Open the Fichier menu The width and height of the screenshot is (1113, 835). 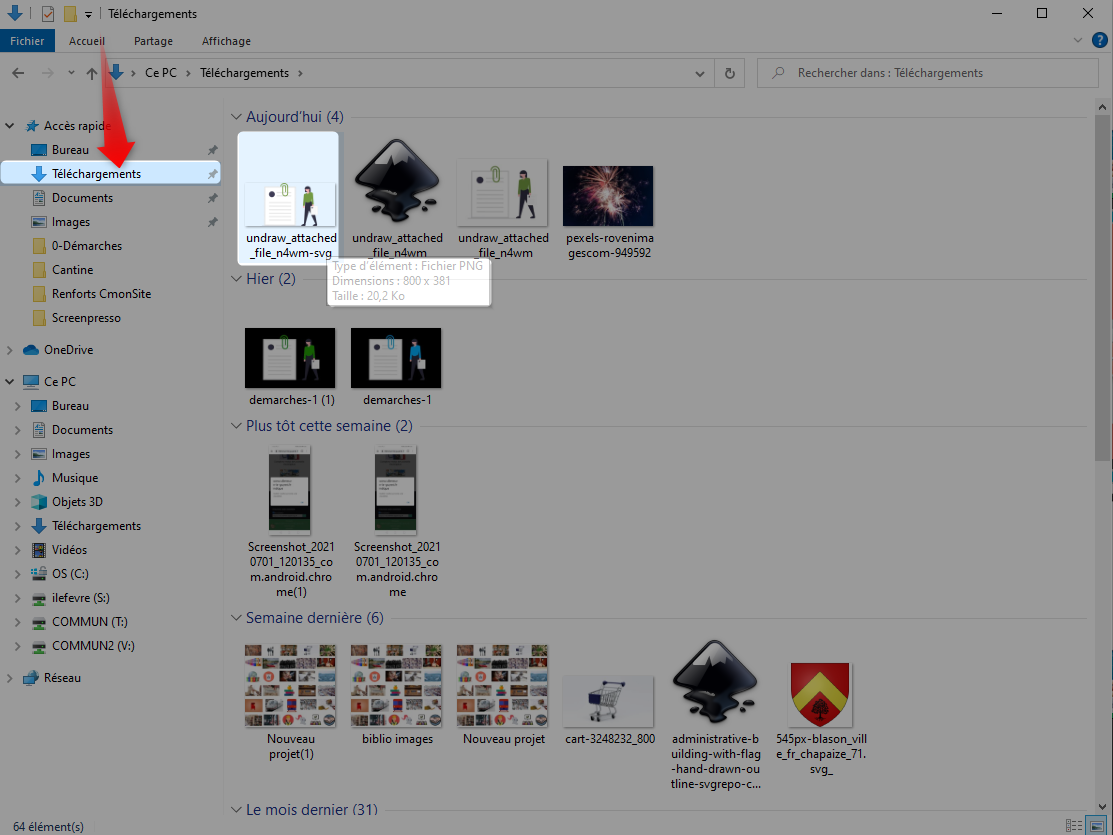point(27,41)
